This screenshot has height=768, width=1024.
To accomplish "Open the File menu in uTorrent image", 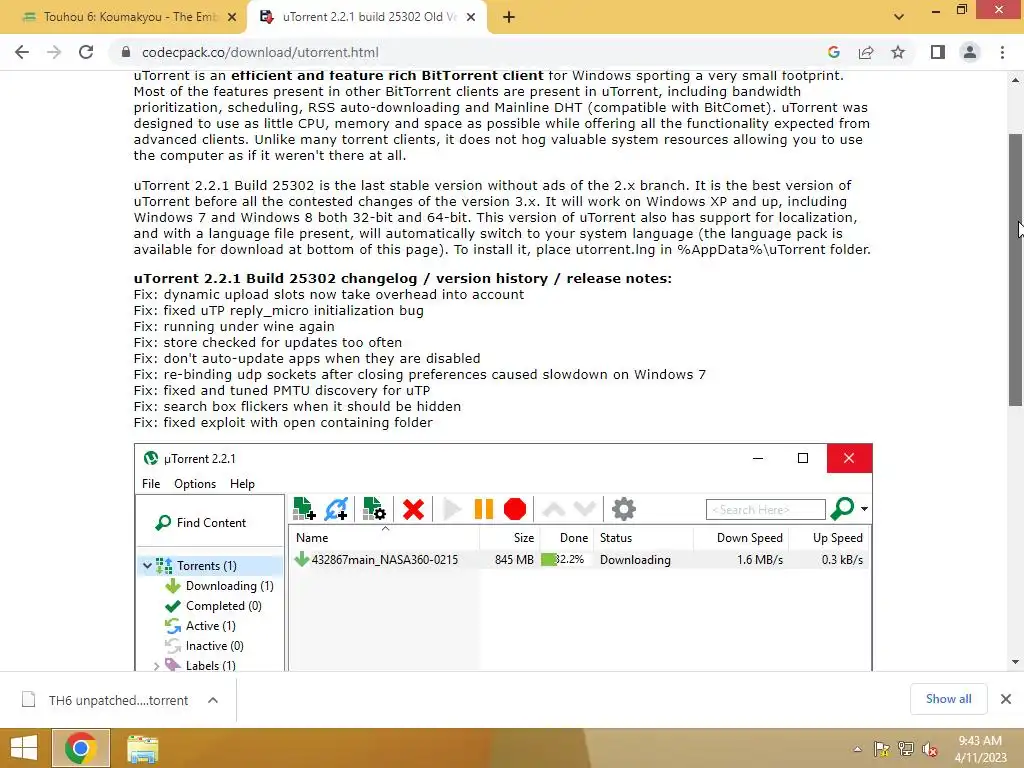I will click(151, 484).
